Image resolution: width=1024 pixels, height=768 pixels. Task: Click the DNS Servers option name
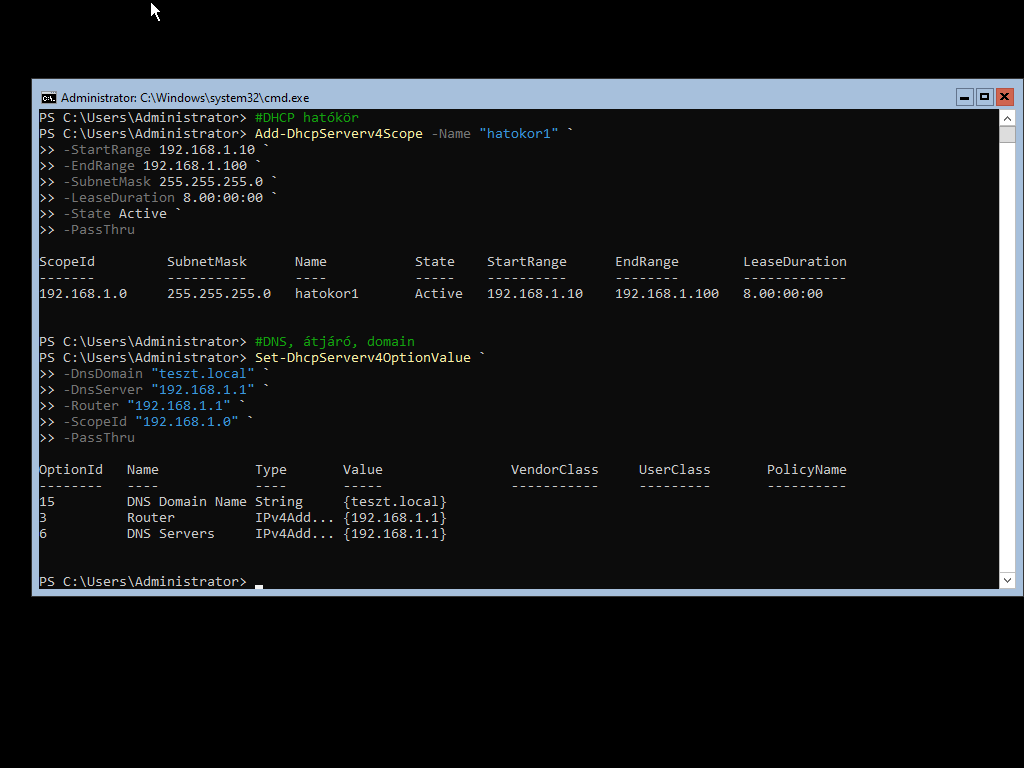click(x=170, y=534)
